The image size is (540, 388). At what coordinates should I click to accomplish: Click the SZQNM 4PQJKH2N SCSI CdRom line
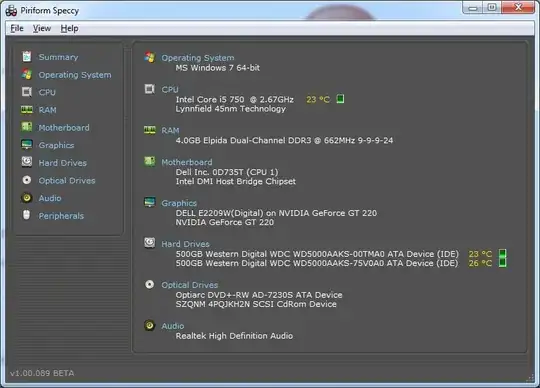[x=256, y=304]
